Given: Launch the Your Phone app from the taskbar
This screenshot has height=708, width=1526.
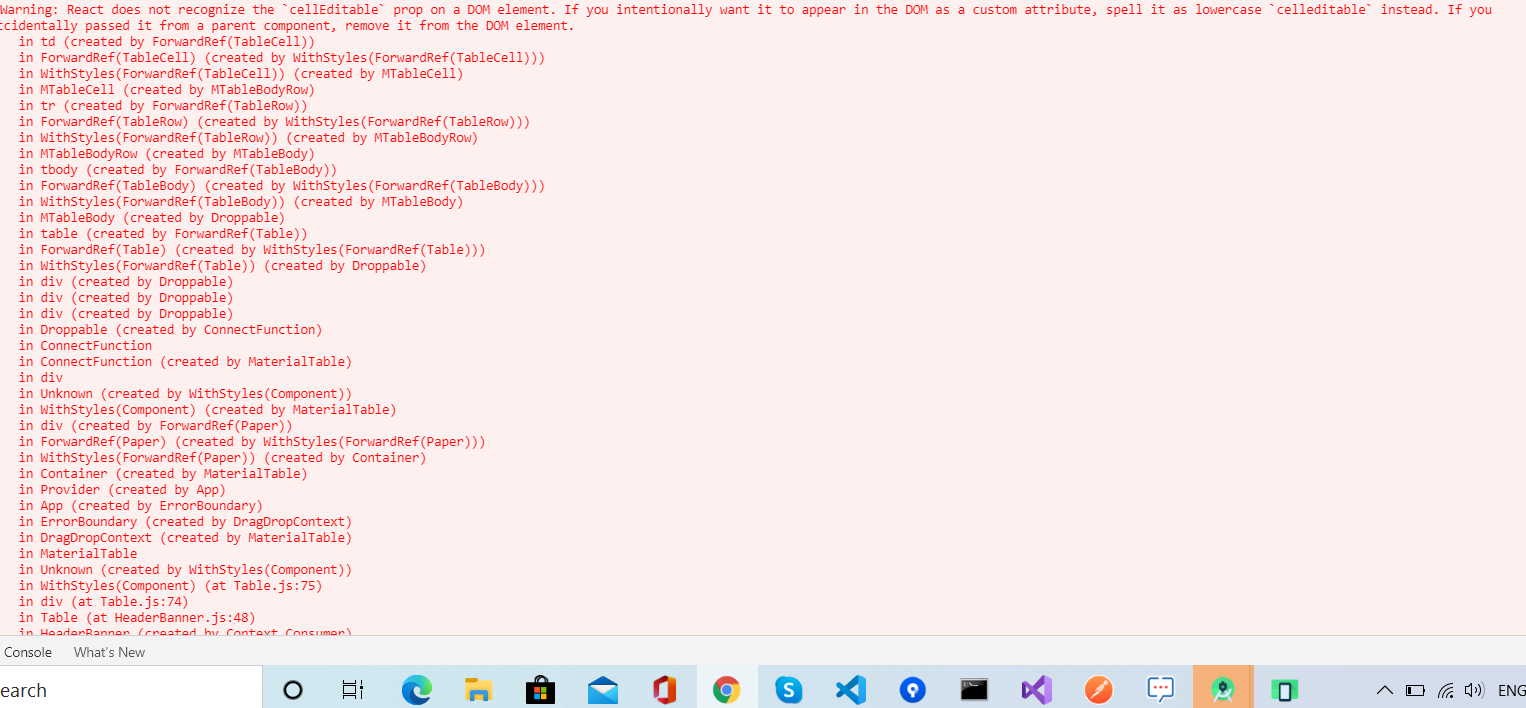Looking at the screenshot, I should [x=1284, y=690].
